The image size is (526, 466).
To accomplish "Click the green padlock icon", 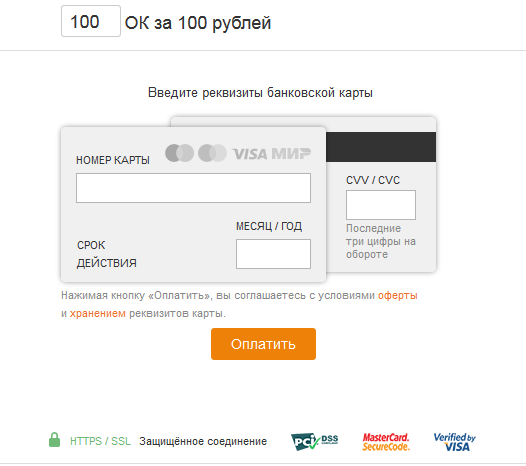I will coord(54,440).
